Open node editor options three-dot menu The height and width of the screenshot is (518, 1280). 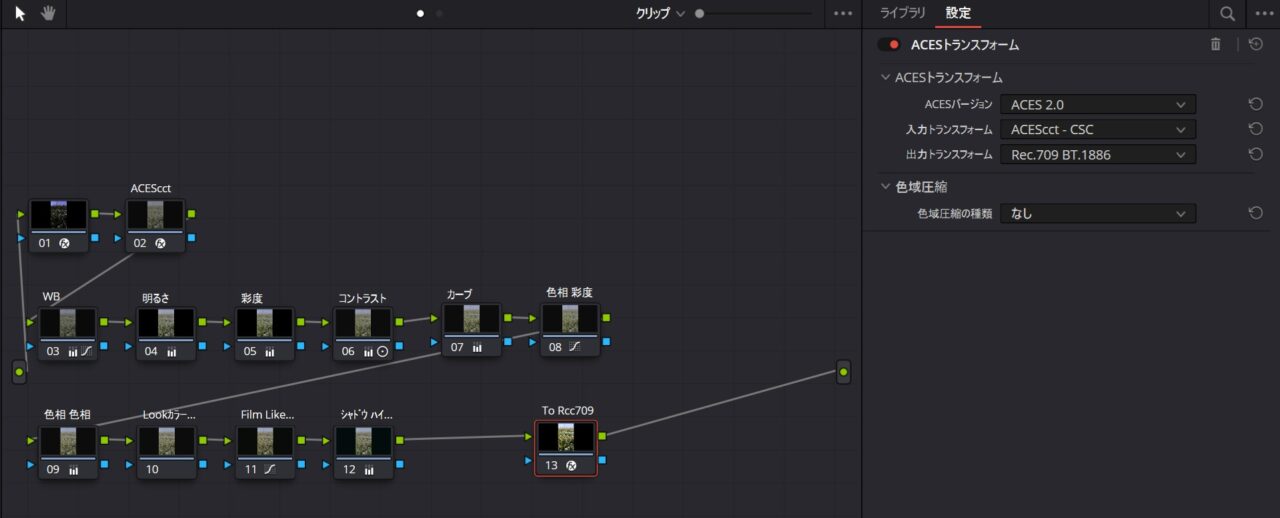click(x=843, y=14)
